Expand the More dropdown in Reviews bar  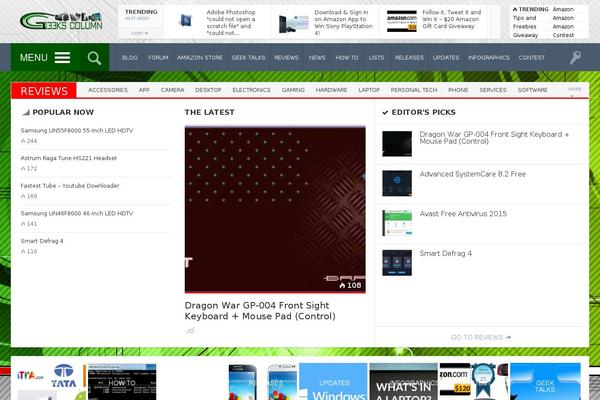point(575,90)
